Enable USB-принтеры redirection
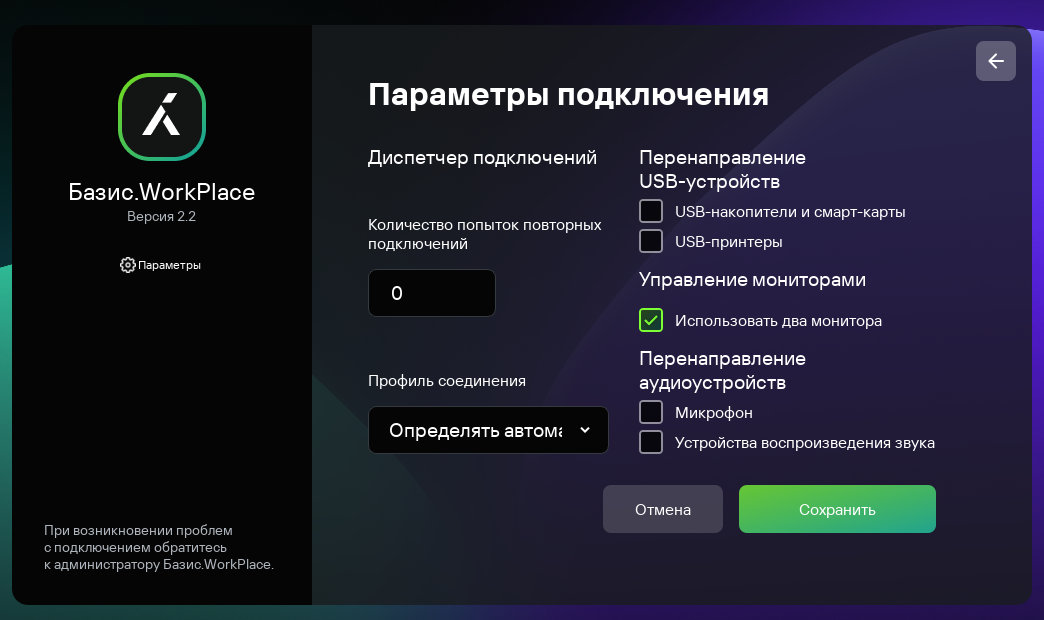This screenshot has width=1044, height=620. tap(651, 240)
